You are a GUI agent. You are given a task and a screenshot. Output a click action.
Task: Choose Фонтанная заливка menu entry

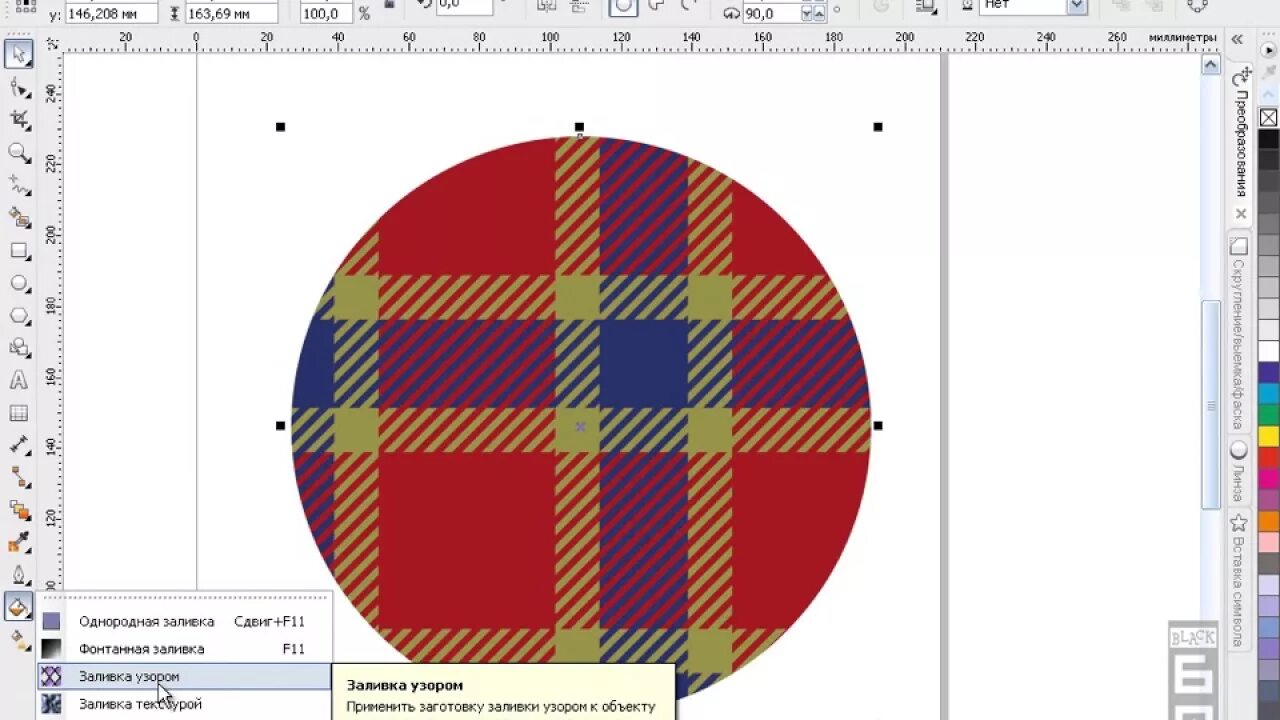pos(183,649)
